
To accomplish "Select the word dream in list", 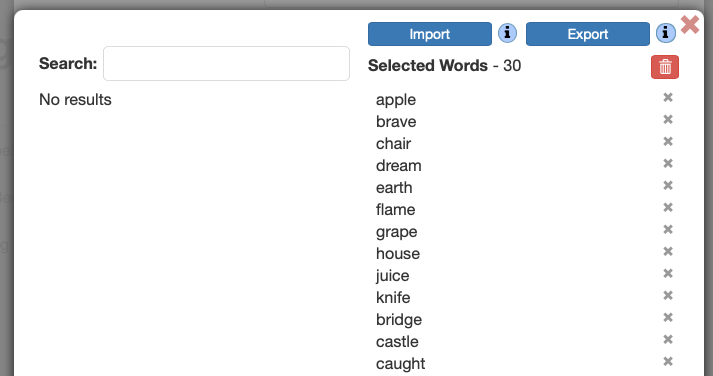I will (398, 165).
